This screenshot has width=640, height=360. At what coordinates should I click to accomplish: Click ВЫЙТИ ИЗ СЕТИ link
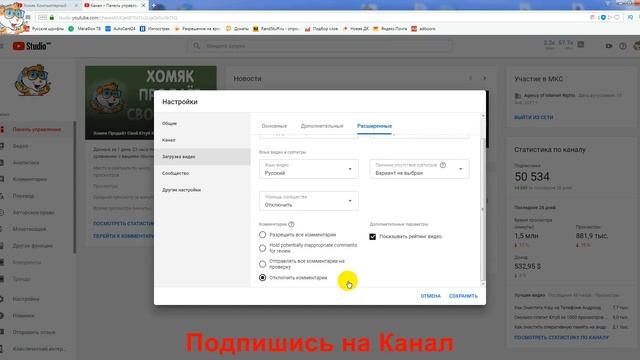pos(533,117)
